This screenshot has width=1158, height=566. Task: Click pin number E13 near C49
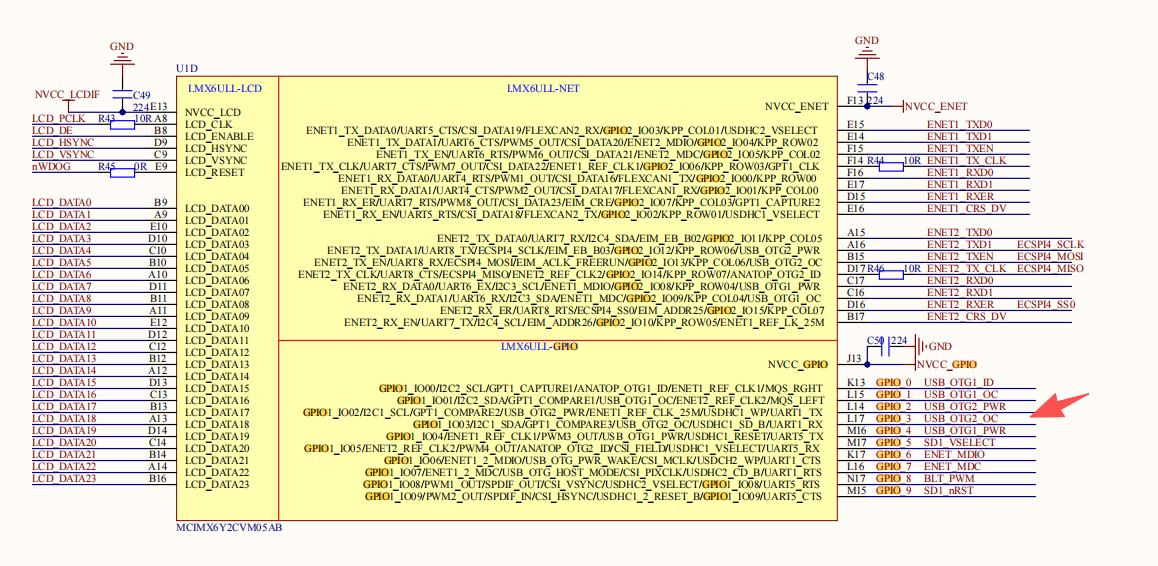[159, 106]
